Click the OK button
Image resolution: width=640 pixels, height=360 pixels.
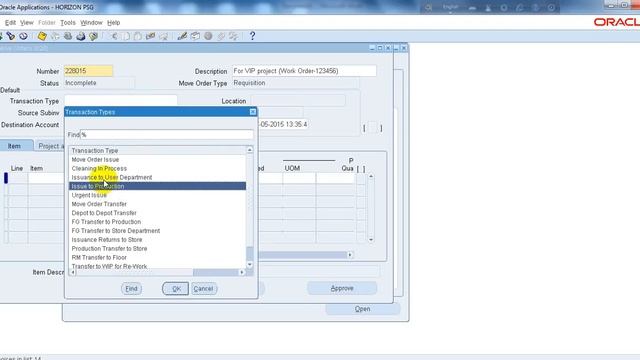[176, 289]
